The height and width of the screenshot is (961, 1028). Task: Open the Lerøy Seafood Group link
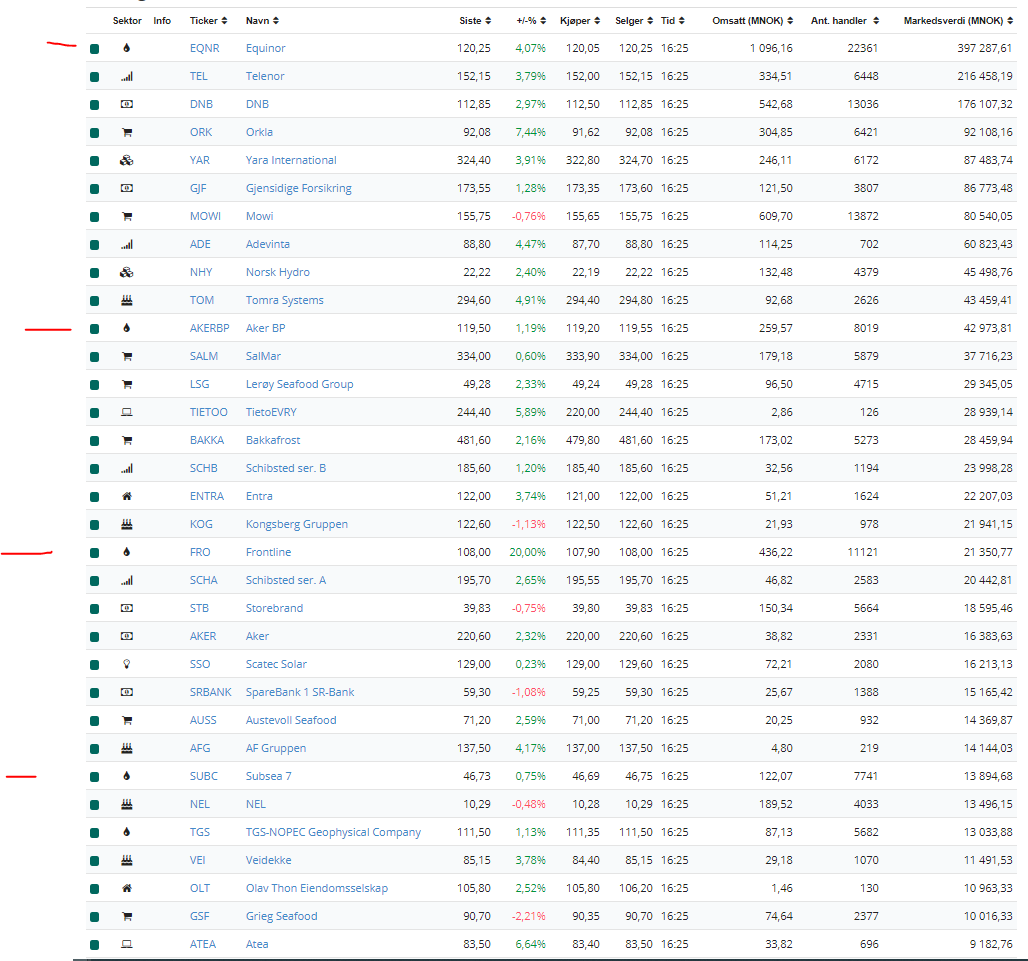click(x=300, y=384)
